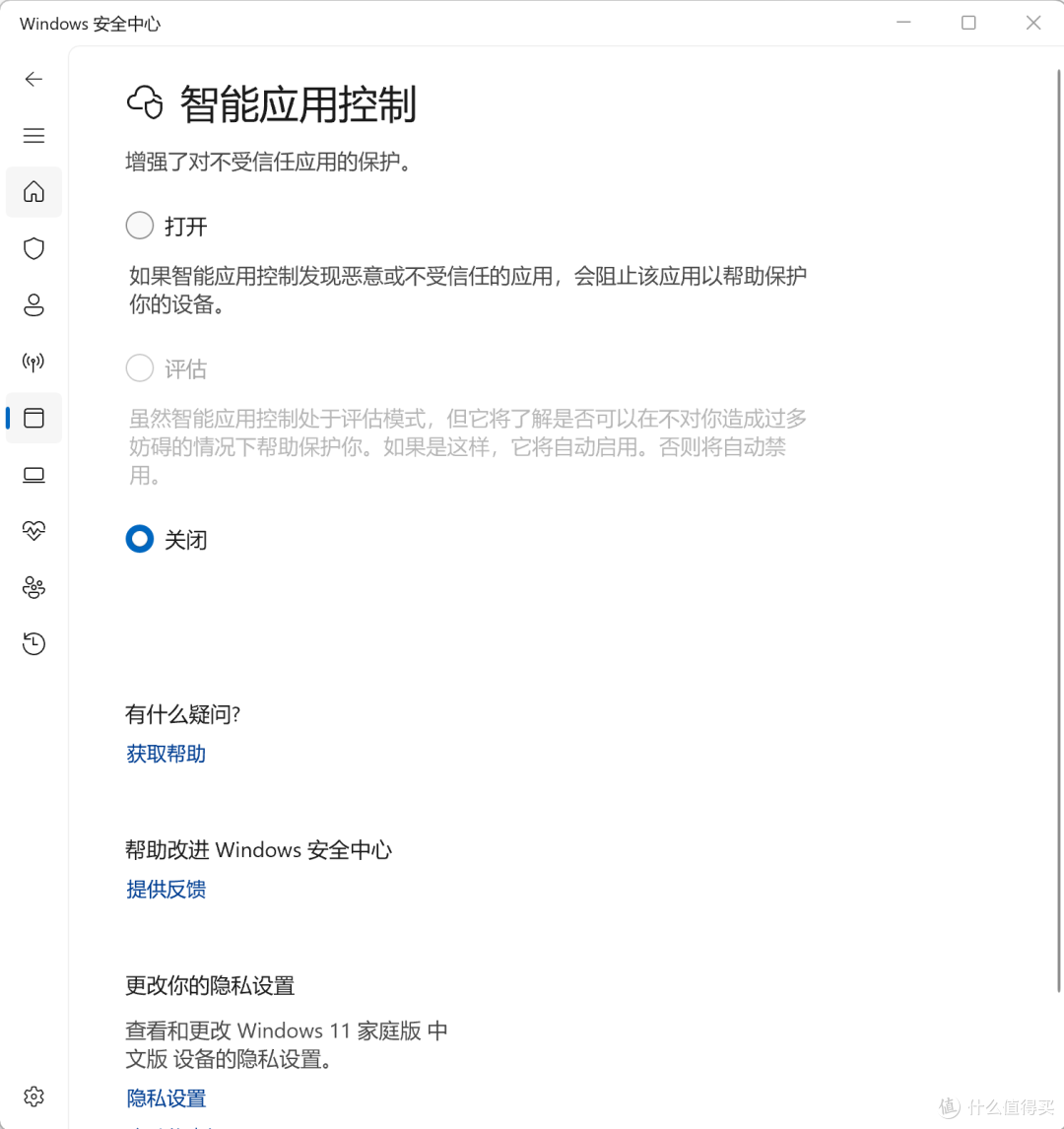Open the 隐私设置 link

(166, 1098)
